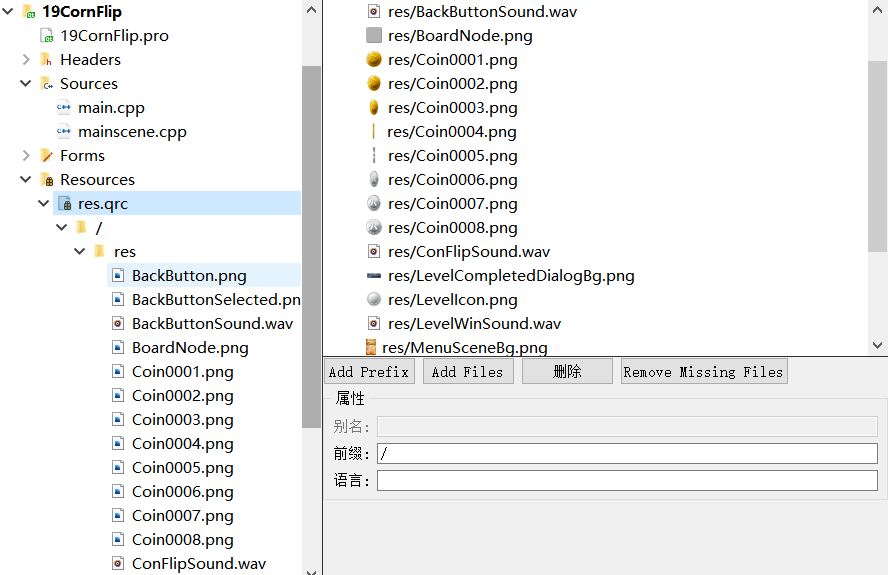Click the res folder icon in tree

[100, 251]
